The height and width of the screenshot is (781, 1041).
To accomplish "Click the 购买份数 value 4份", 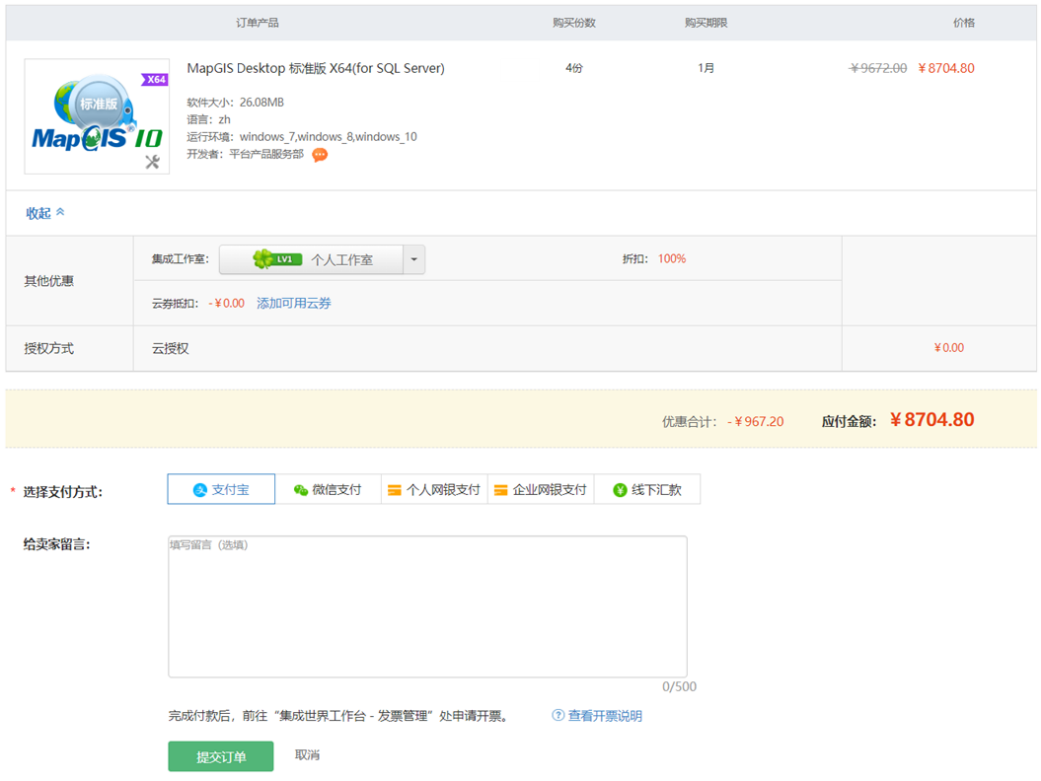I will [574, 68].
